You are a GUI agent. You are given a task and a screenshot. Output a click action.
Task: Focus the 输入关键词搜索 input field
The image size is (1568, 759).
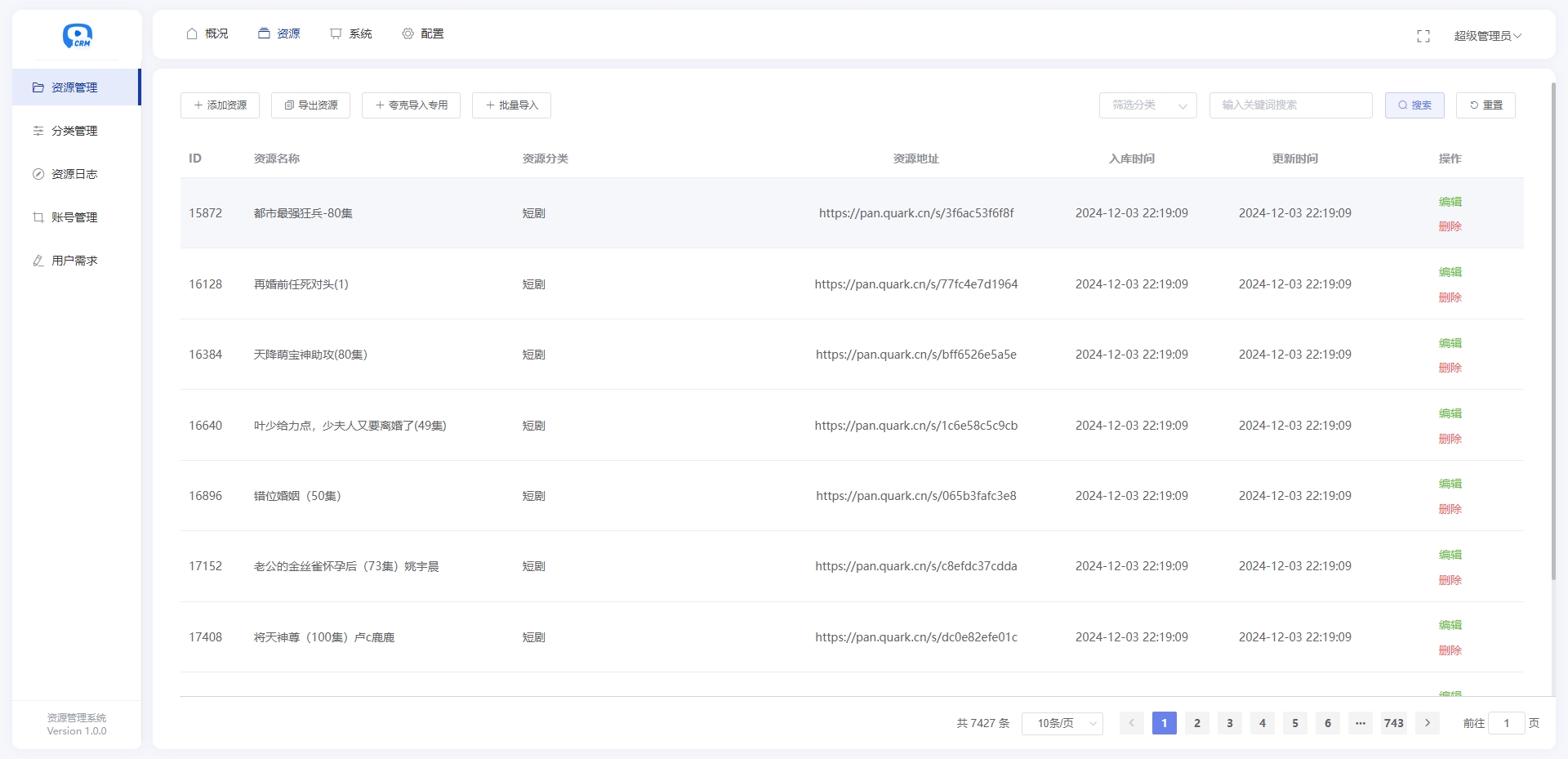click(x=1290, y=105)
